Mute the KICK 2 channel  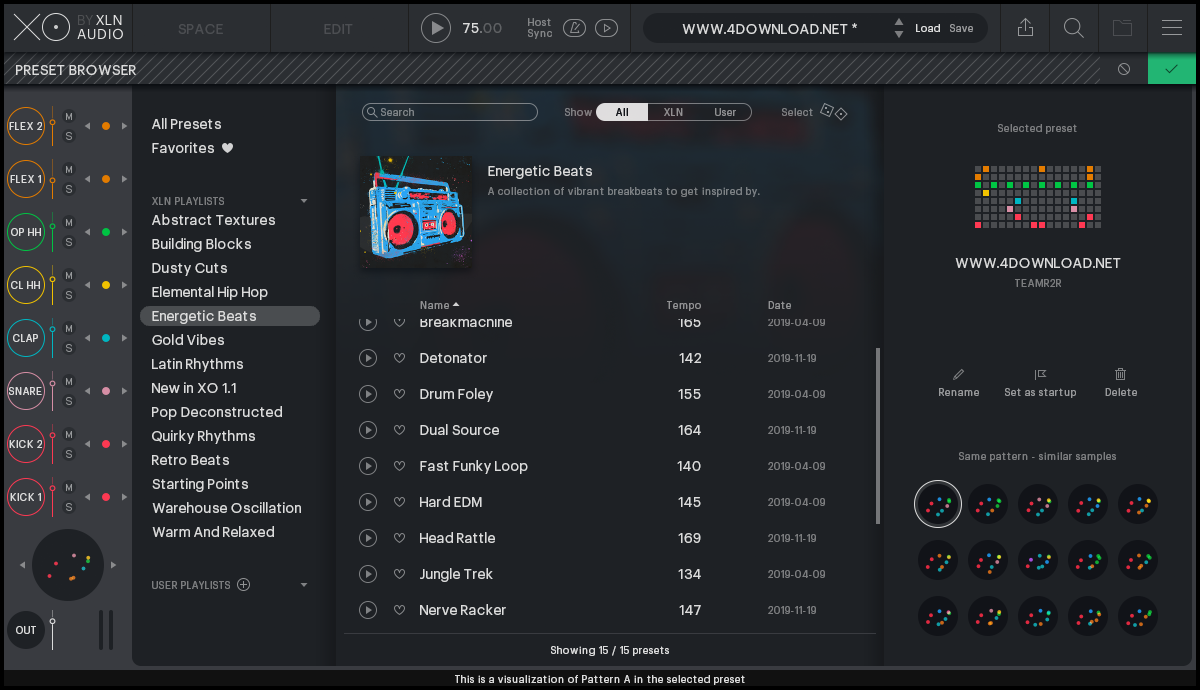[69, 434]
